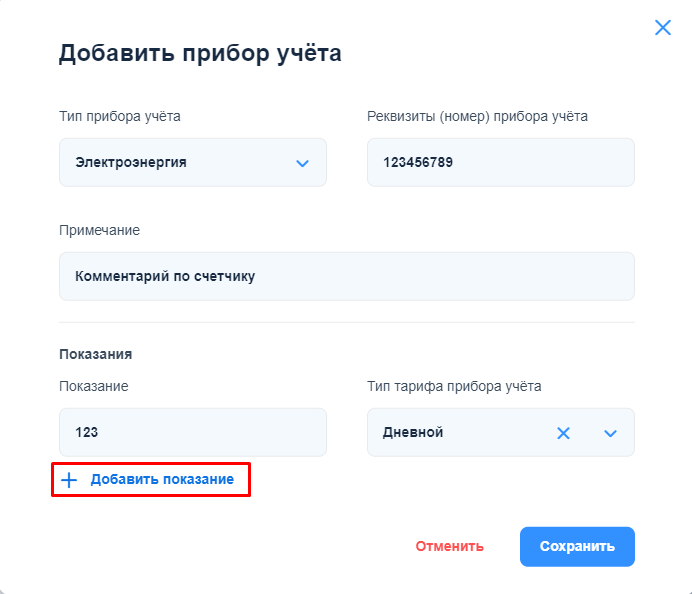Select the Электроэнергия meter type field
This screenshot has width=692, height=594.
pyautogui.click(x=180, y=162)
